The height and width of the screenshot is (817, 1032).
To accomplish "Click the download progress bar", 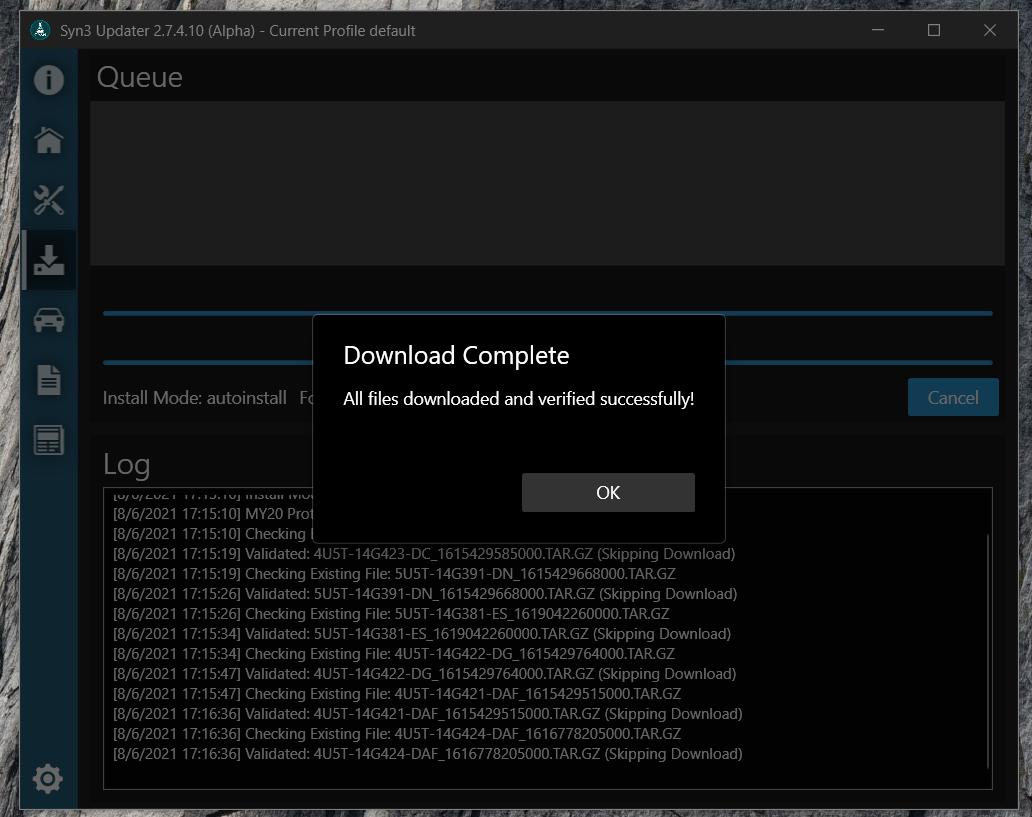I will (x=550, y=311).
